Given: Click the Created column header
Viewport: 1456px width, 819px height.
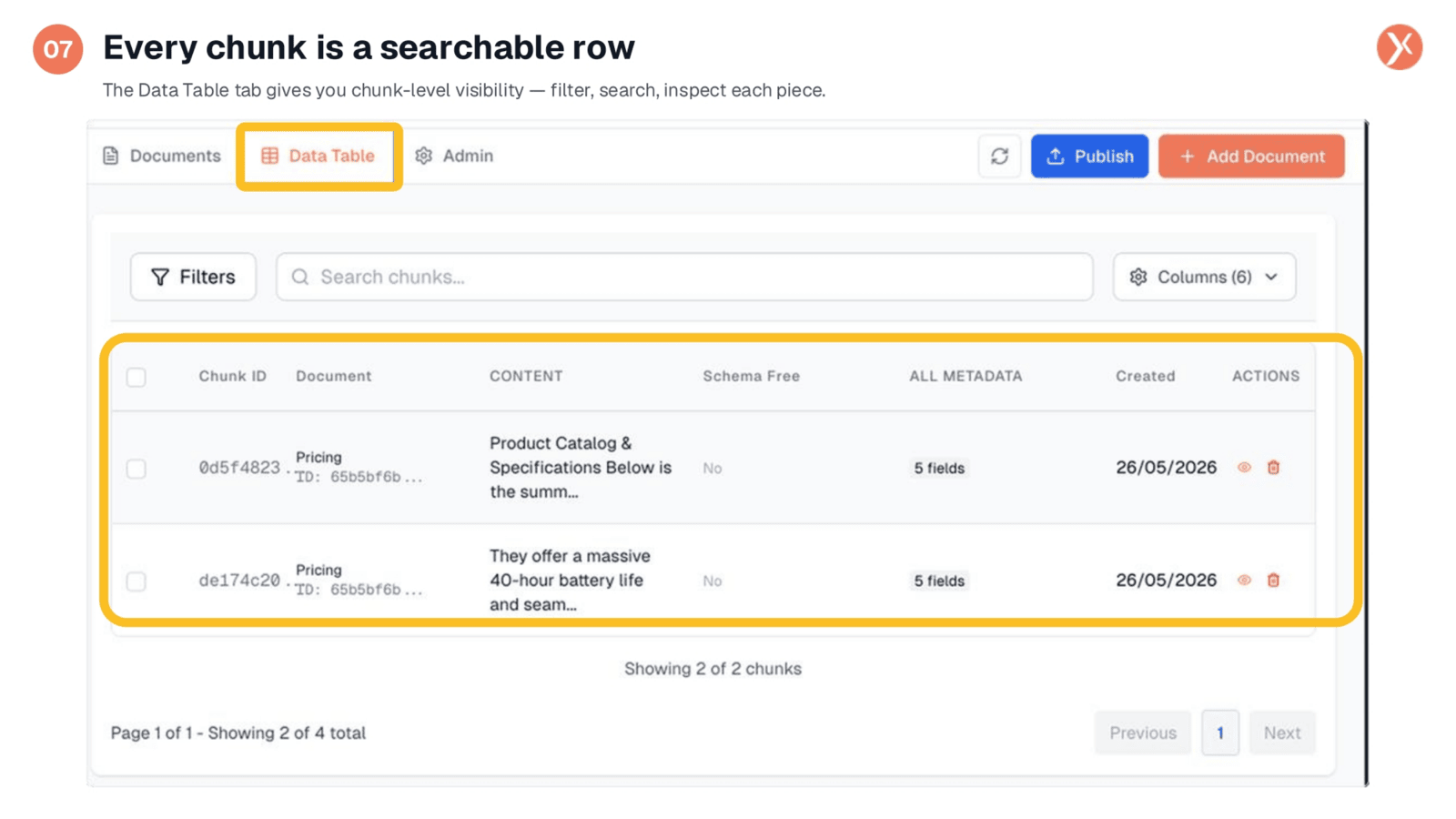Looking at the screenshot, I should [x=1145, y=376].
